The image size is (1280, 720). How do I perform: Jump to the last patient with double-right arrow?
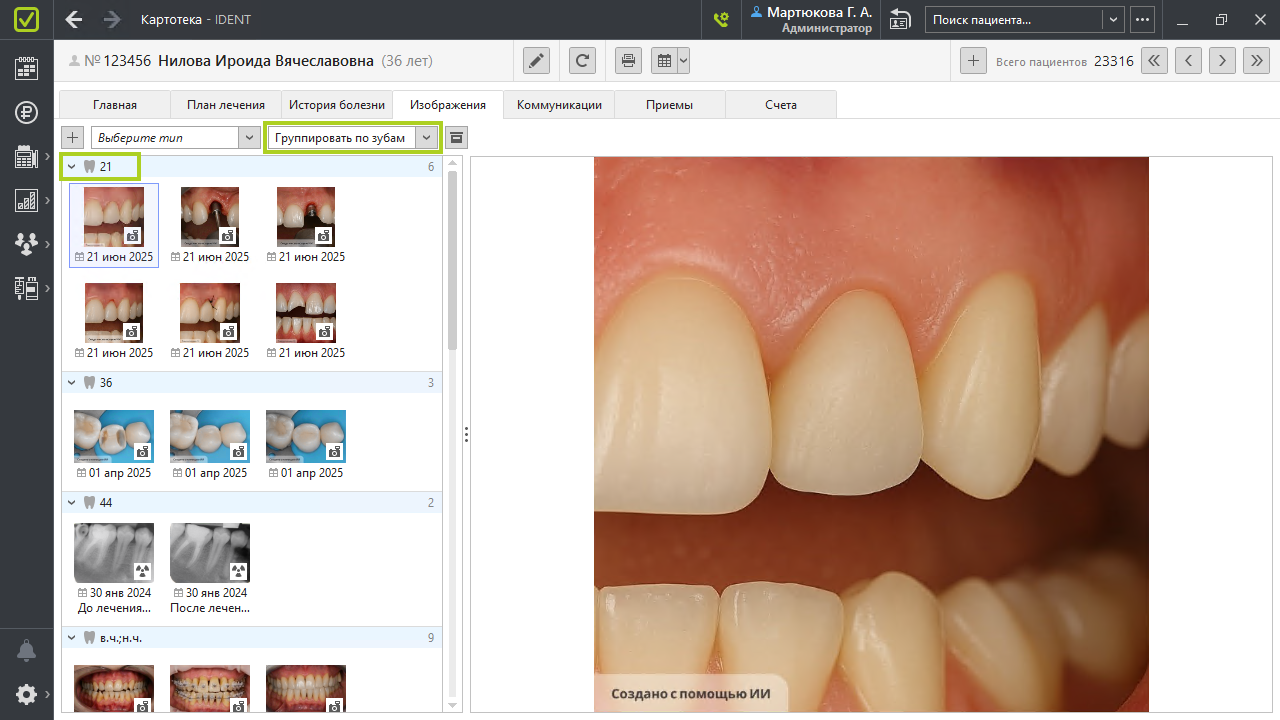pos(1256,61)
